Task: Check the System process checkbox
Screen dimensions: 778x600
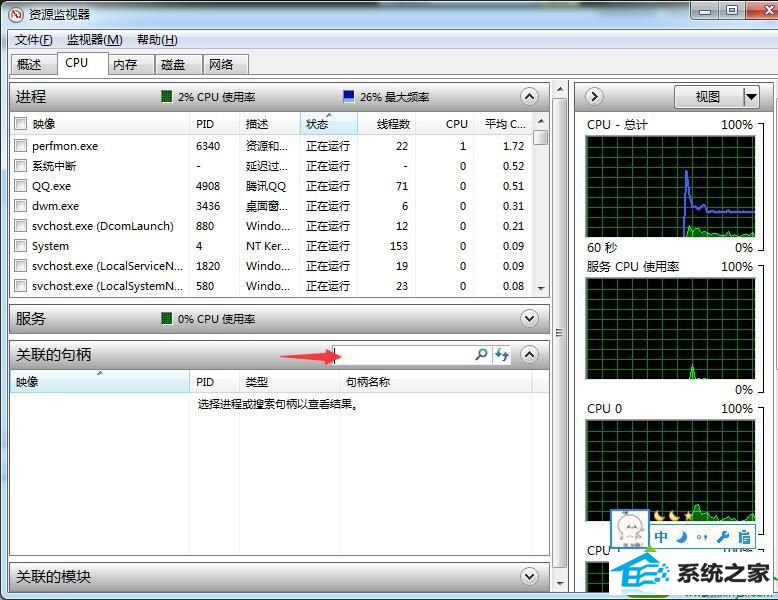Action: pyautogui.click(x=20, y=246)
